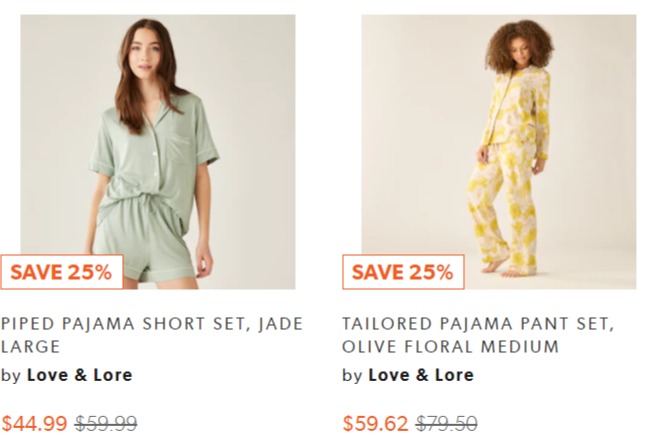Open the jade pajama short set photo
This screenshot has width=651, height=441.
158,152
